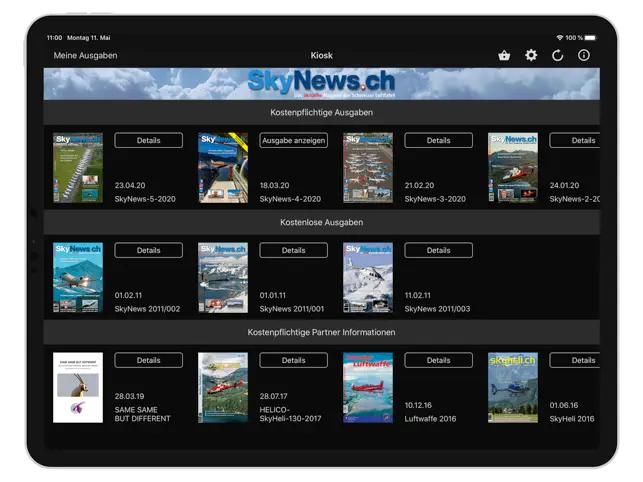The height and width of the screenshot is (482, 643).
Task: Click the Kostenlose Ausgaben section header
Action: pyautogui.click(x=322, y=222)
